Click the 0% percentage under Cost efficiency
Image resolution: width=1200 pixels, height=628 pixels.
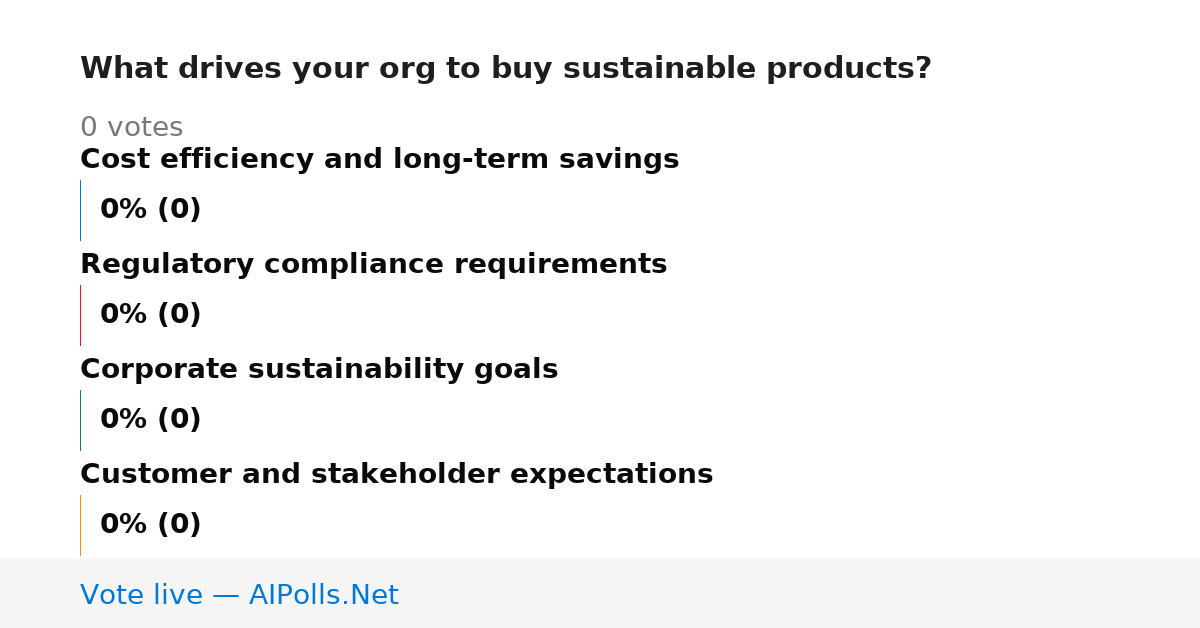124,210
